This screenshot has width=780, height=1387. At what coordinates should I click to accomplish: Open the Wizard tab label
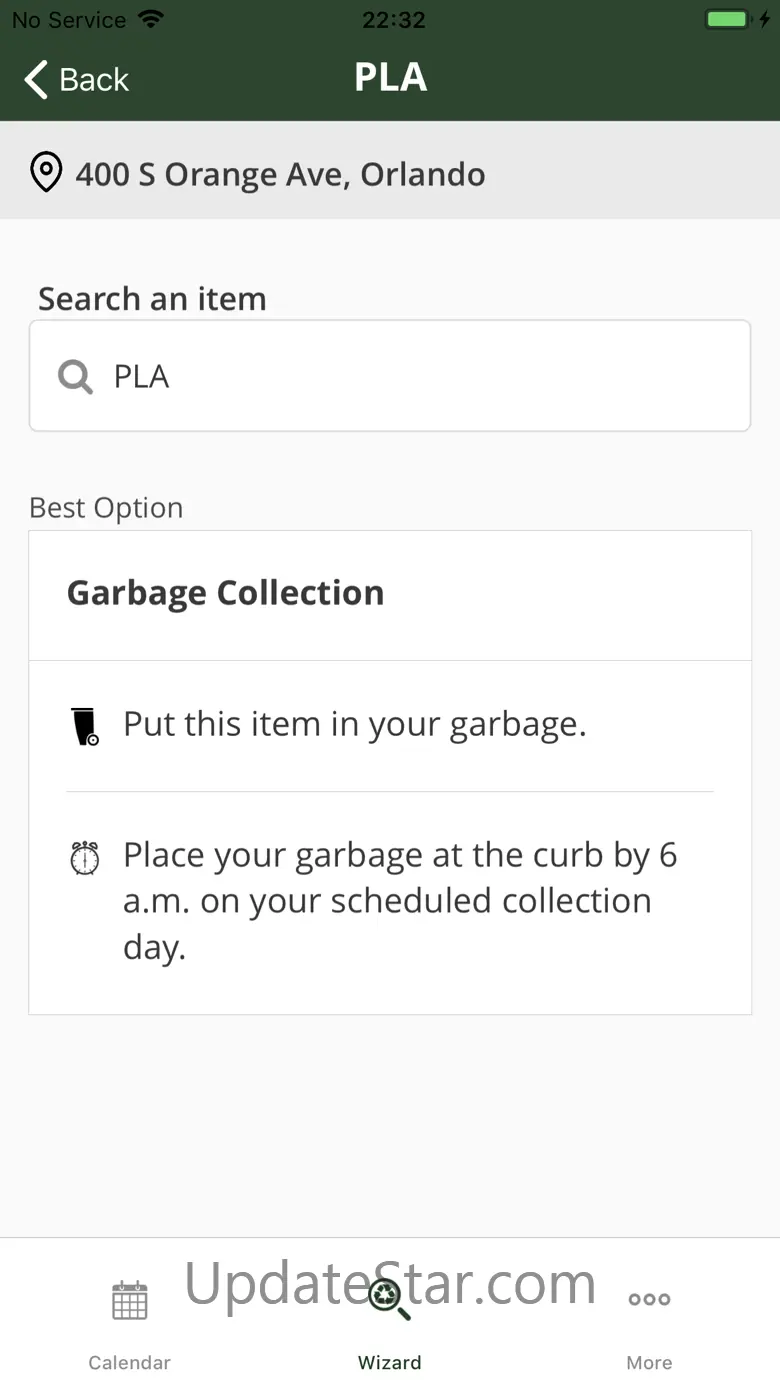[x=389, y=1362]
